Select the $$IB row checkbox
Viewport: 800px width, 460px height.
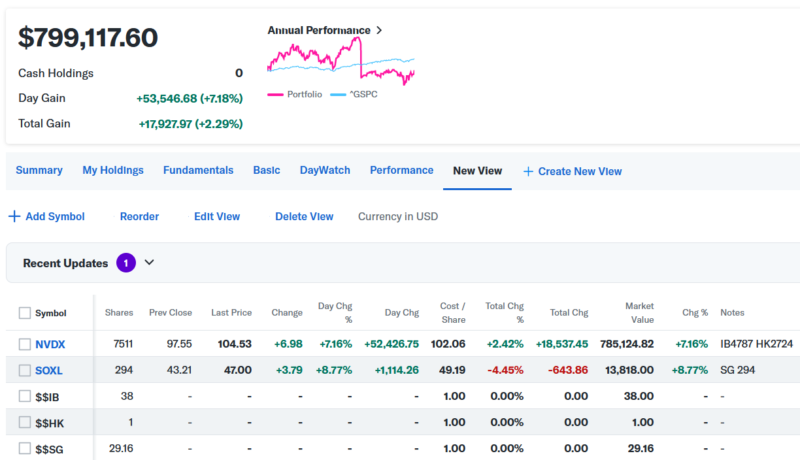click(x=25, y=396)
